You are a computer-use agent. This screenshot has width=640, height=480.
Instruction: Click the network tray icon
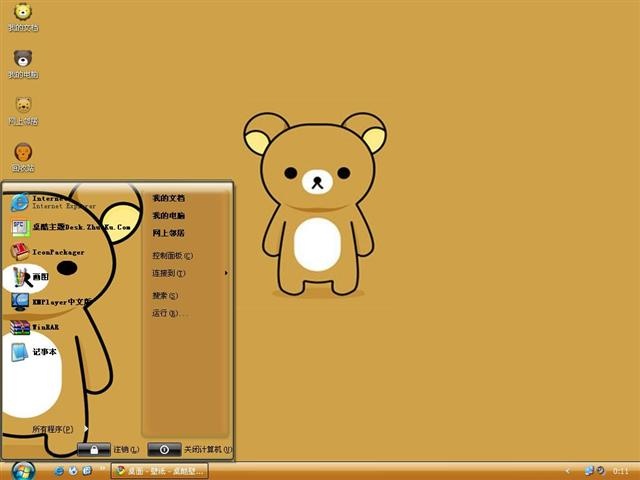click(589, 471)
